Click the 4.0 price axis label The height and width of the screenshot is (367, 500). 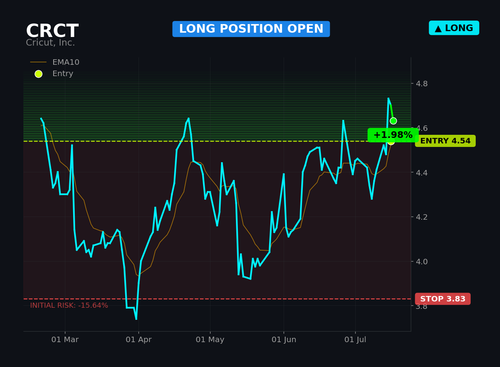click(422, 262)
